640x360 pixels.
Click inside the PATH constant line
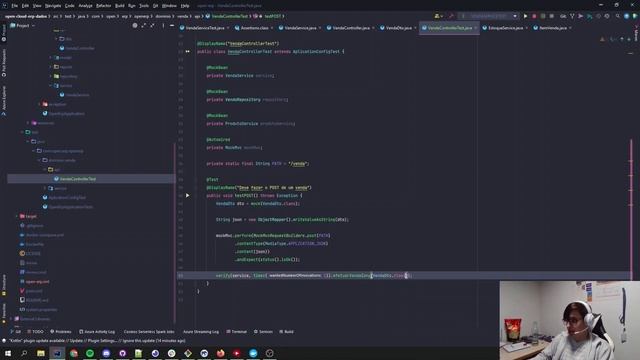258,164
